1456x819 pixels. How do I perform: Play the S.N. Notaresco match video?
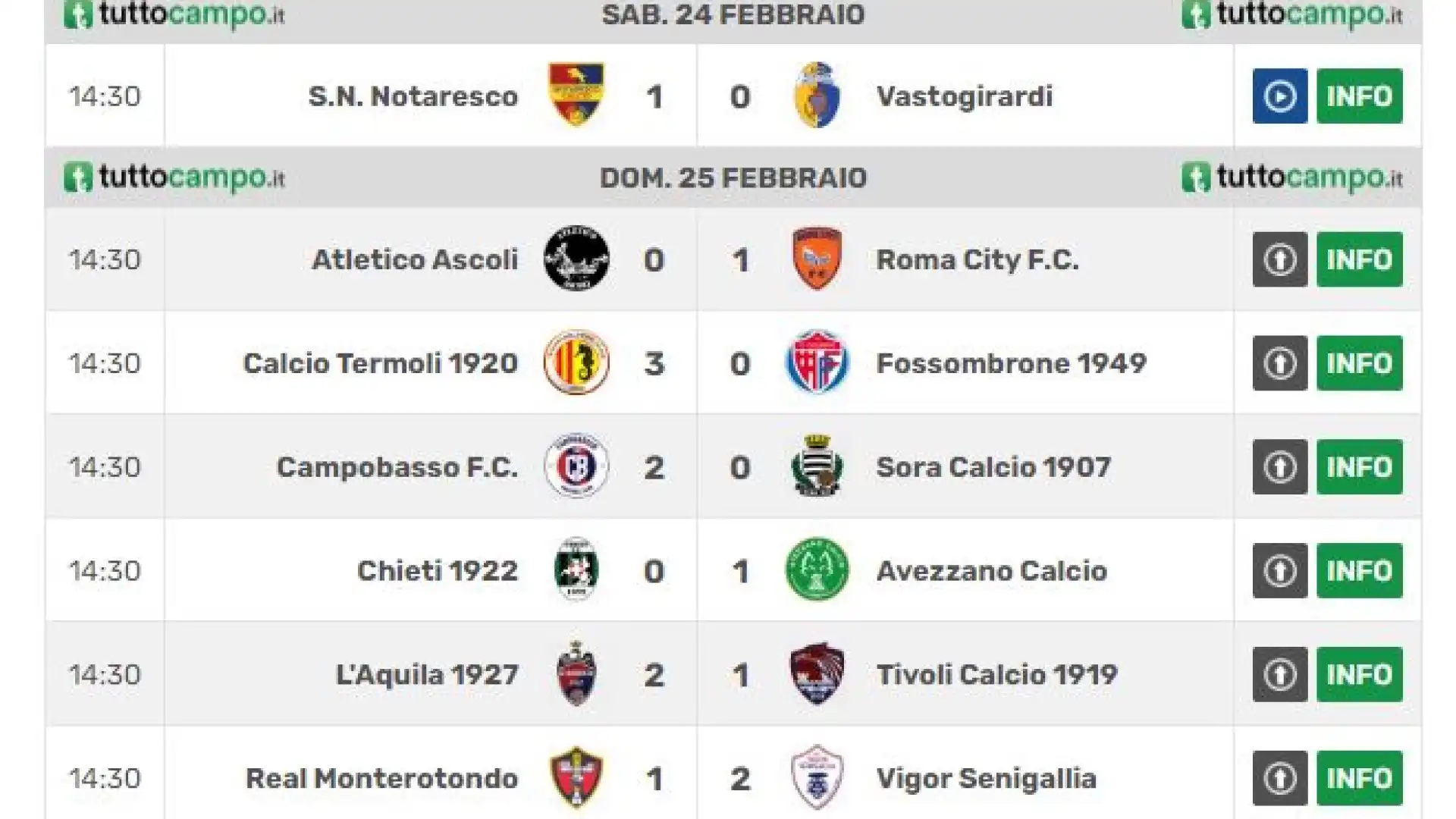(1280, 96)
